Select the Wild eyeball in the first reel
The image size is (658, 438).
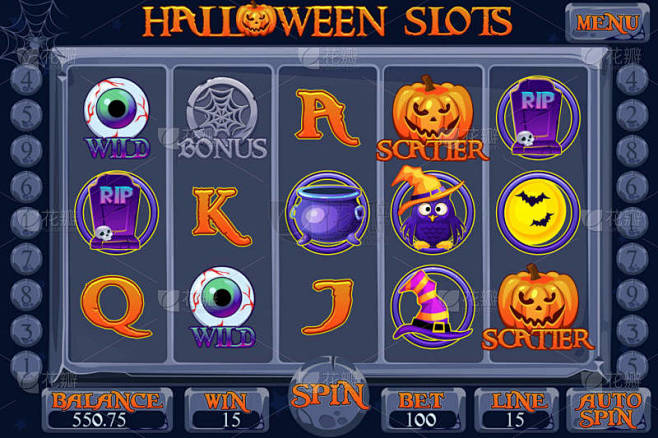tap(117, 118)
